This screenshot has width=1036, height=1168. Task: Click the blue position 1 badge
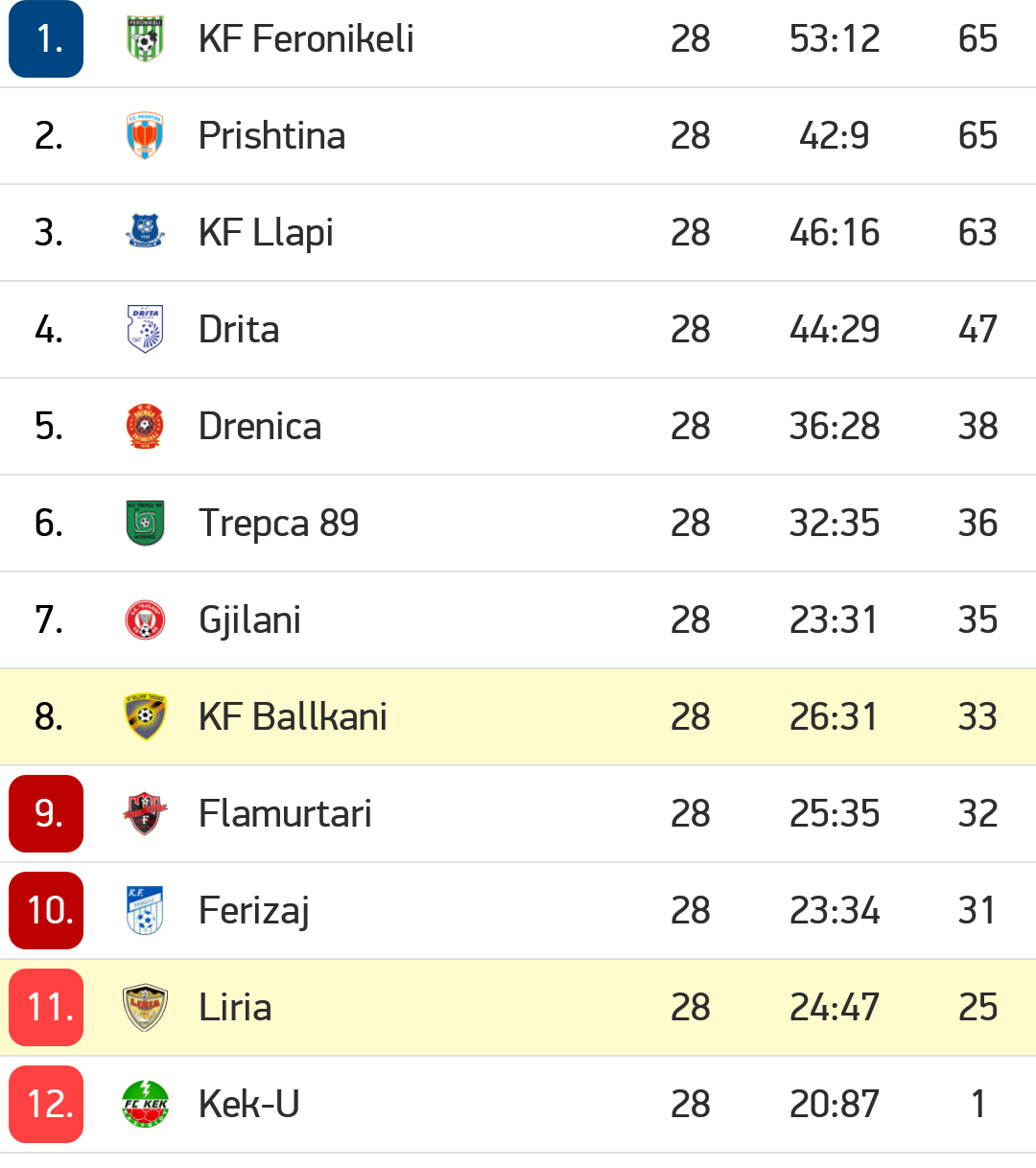pyautogui.click(x=46, y=39)
